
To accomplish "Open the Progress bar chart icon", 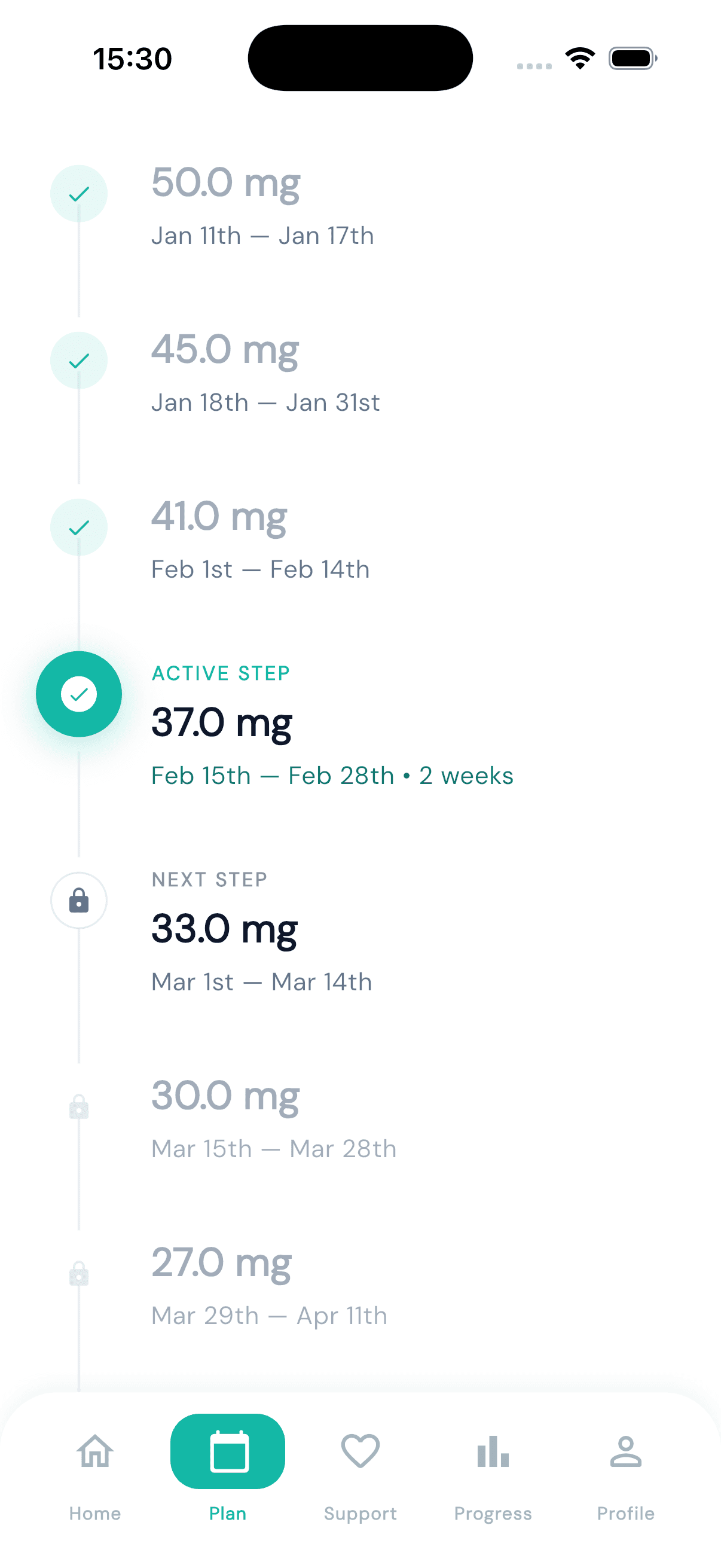I will pyautogui.click(x=493, y=1451).
